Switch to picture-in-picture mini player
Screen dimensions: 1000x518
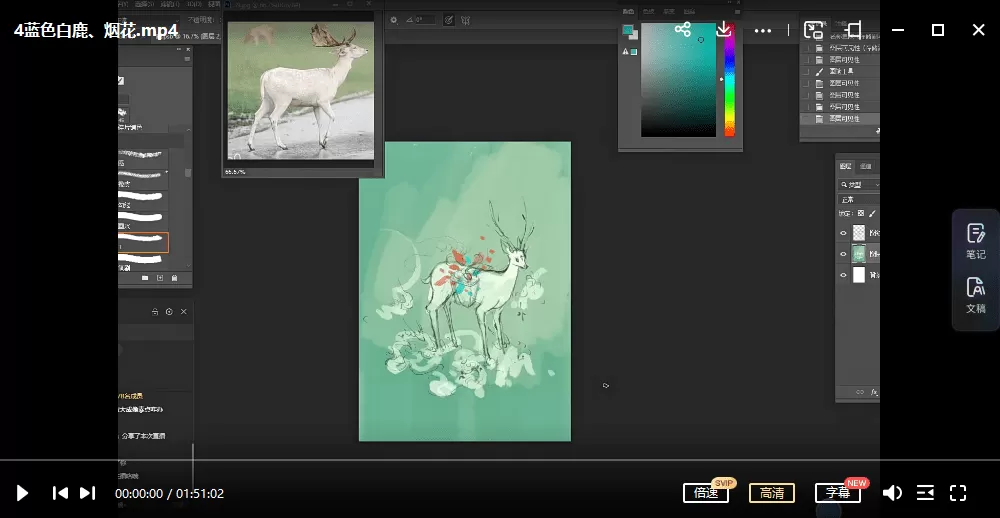coord(814,30)
